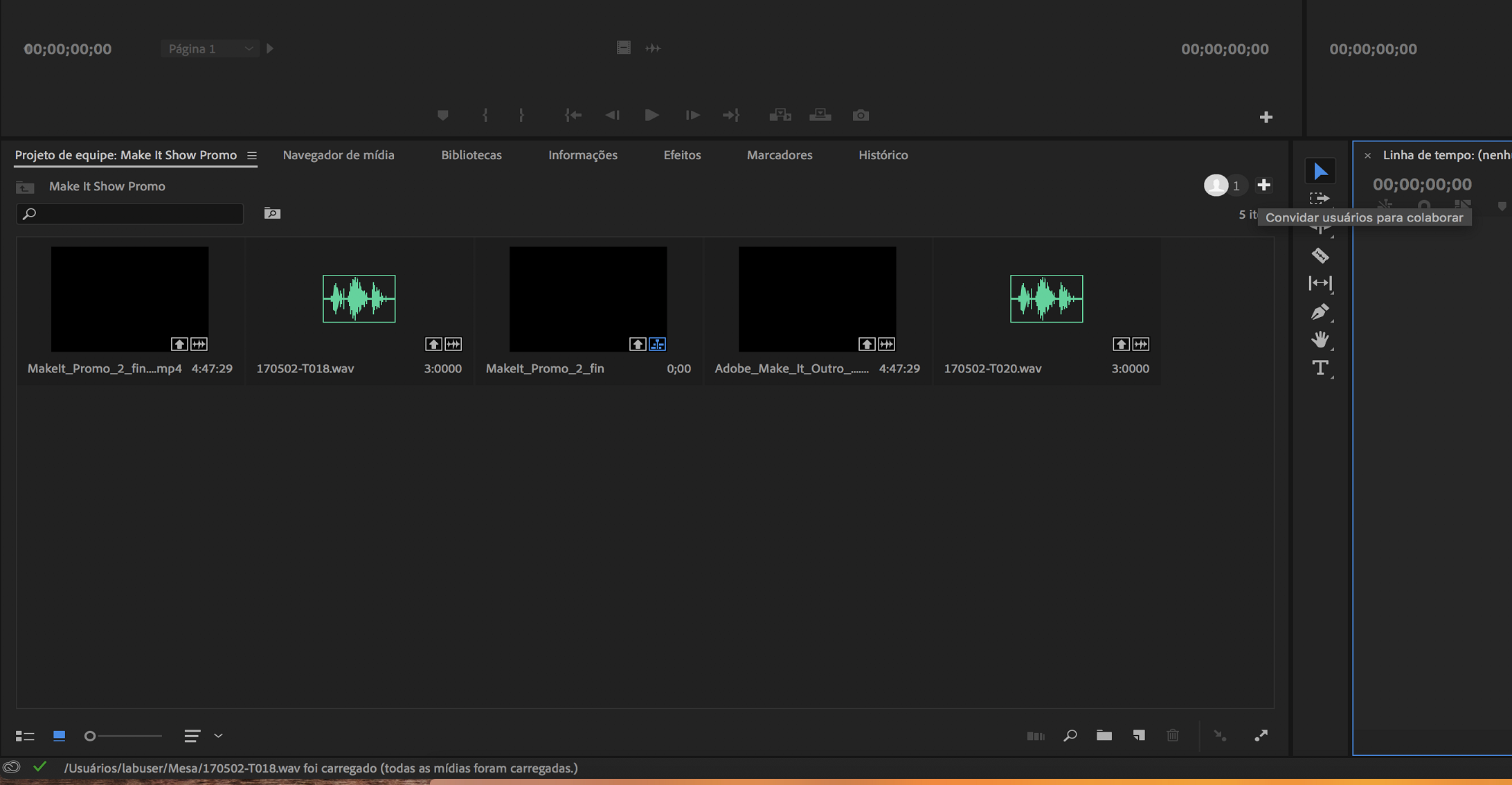Image resolution: width=1512 pixels, height=785 pixels.
Task: Open the Página 1 dropdown
Action: pyautogui.click(x=209, y=48)
